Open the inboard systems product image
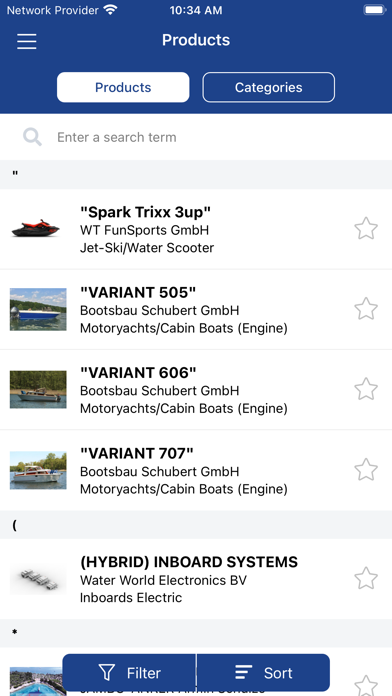 pos(38,578)
